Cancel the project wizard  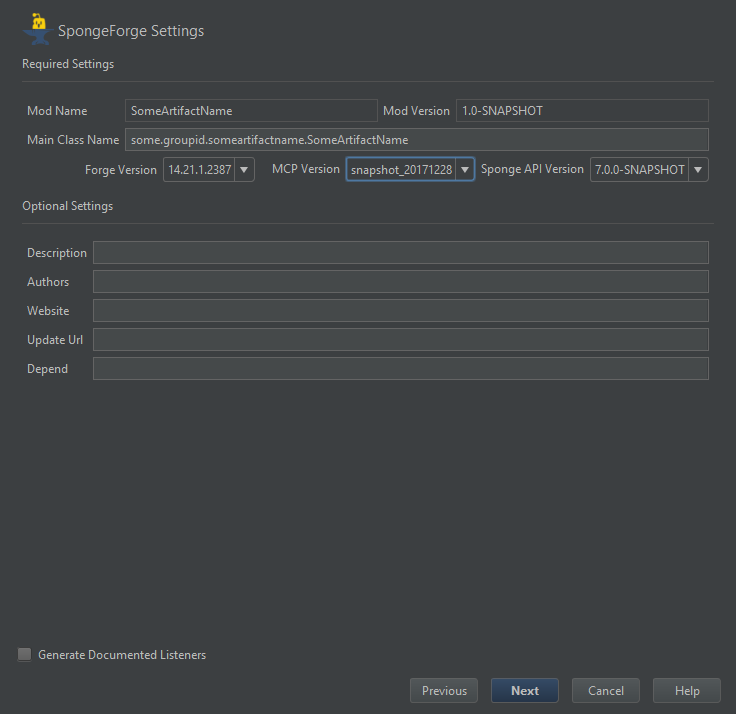(606, 691)
